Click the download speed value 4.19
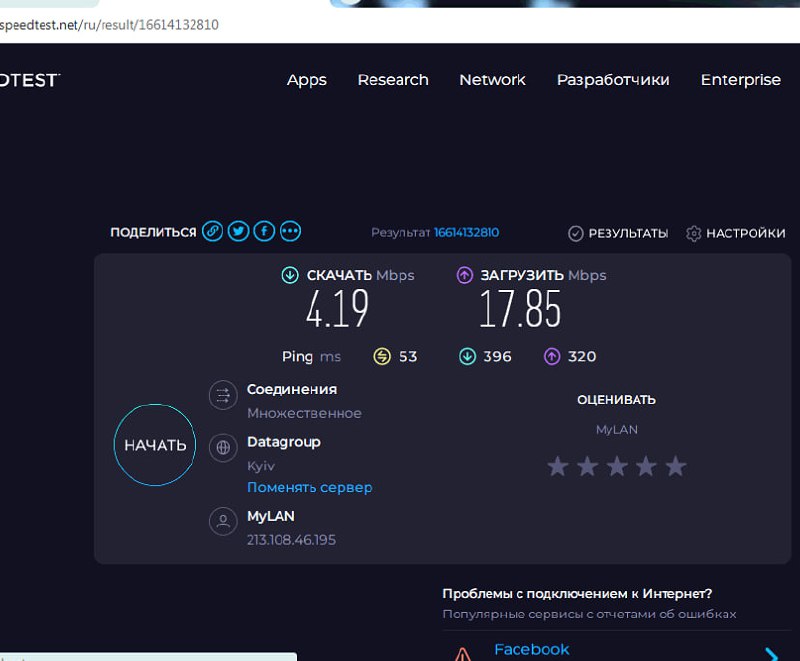The height and width of the screenshot is (661, 800). [x=337, y=309]
